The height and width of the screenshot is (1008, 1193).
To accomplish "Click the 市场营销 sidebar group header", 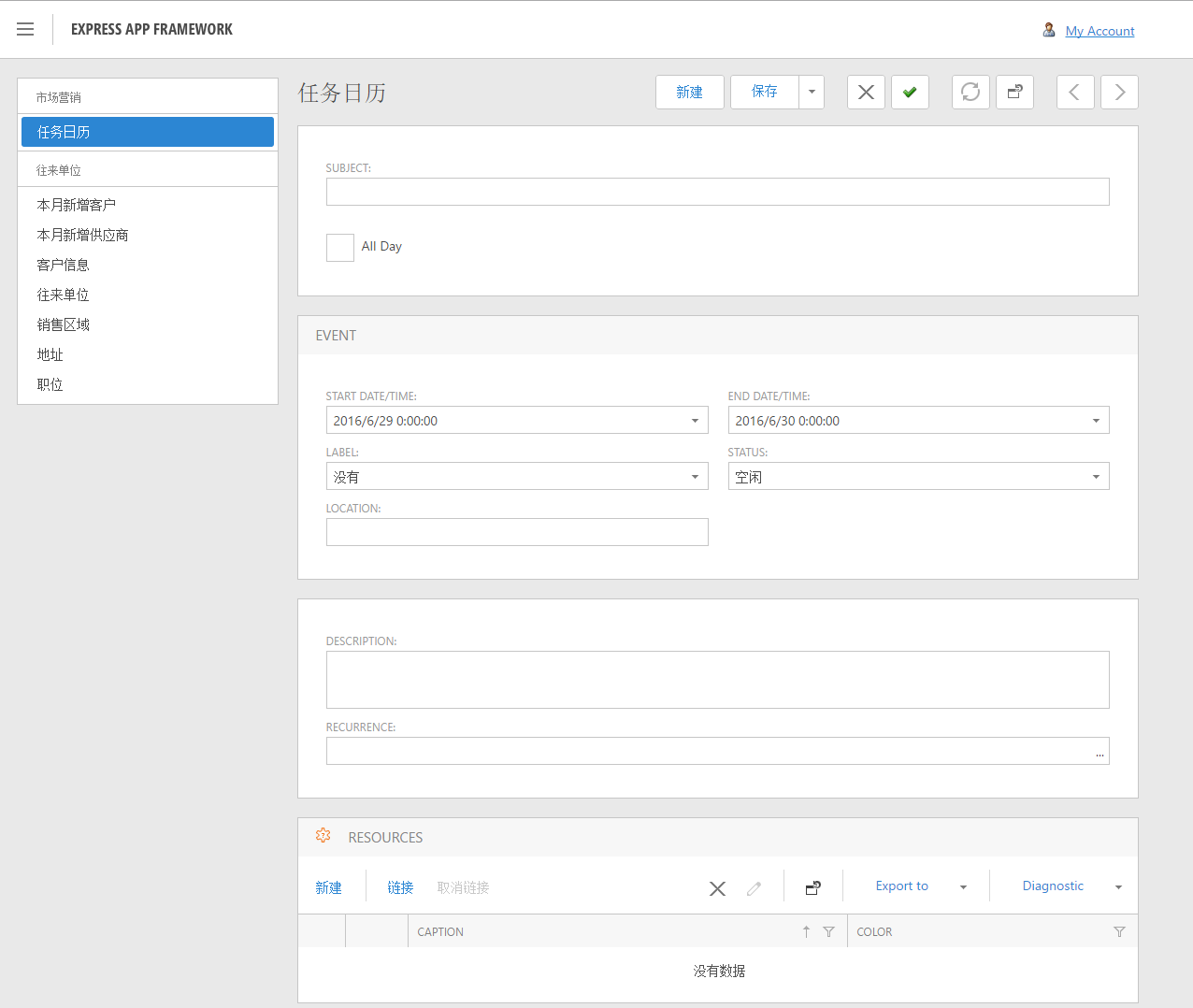I will click(148, 97).
